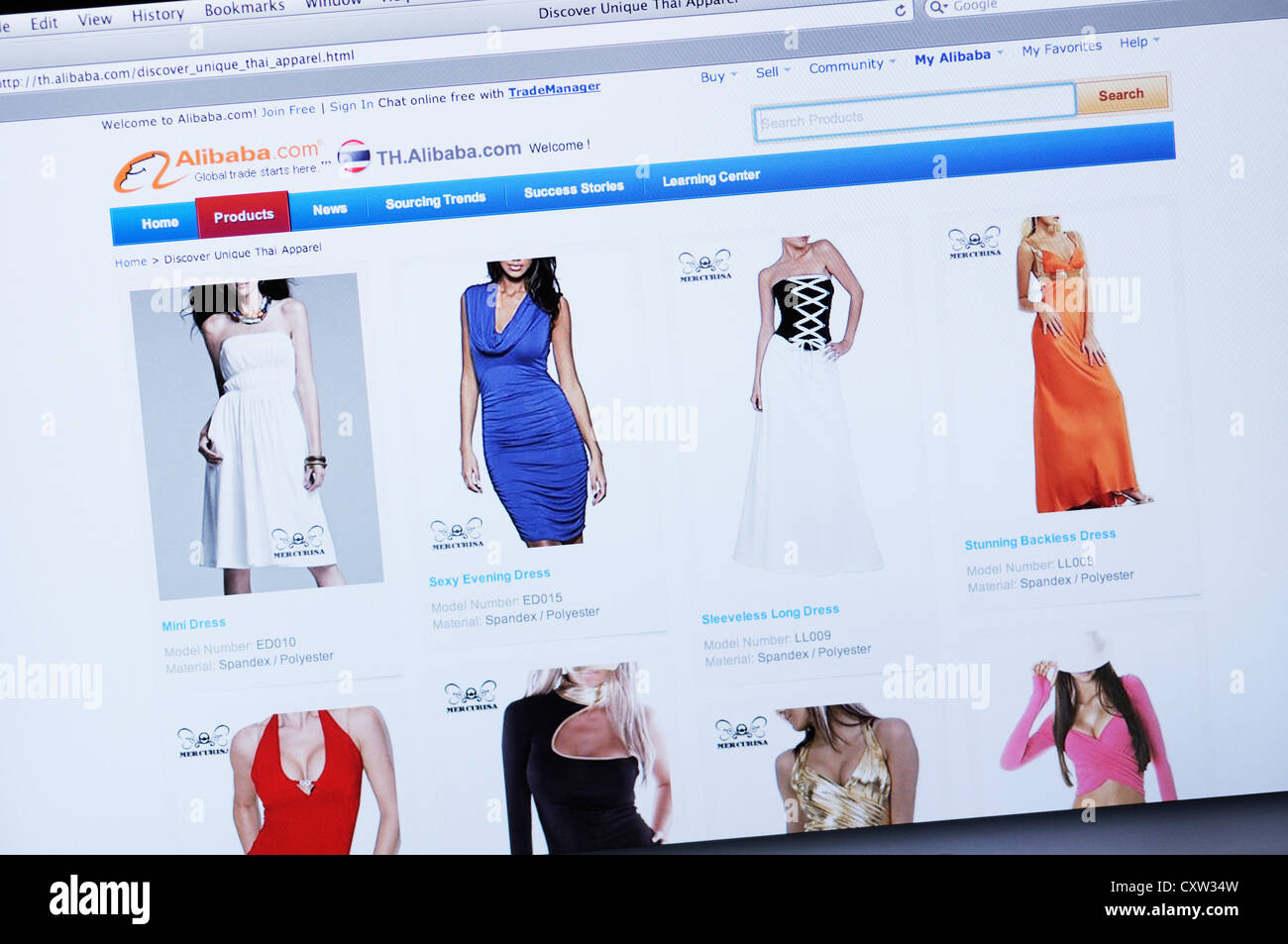The width and height of the screenshot is (1288, 944).
Task: Open the Learning Center tab
Action: pos(710,178)
